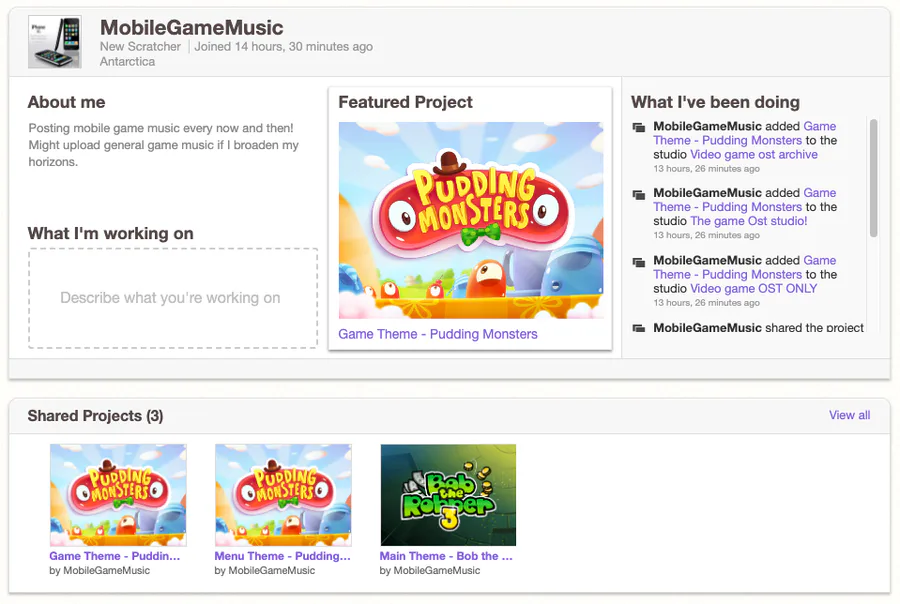This screenshot has height=604, width=900.
Task: Click the 'Featured Project' heading
Action: pos(405,102)
